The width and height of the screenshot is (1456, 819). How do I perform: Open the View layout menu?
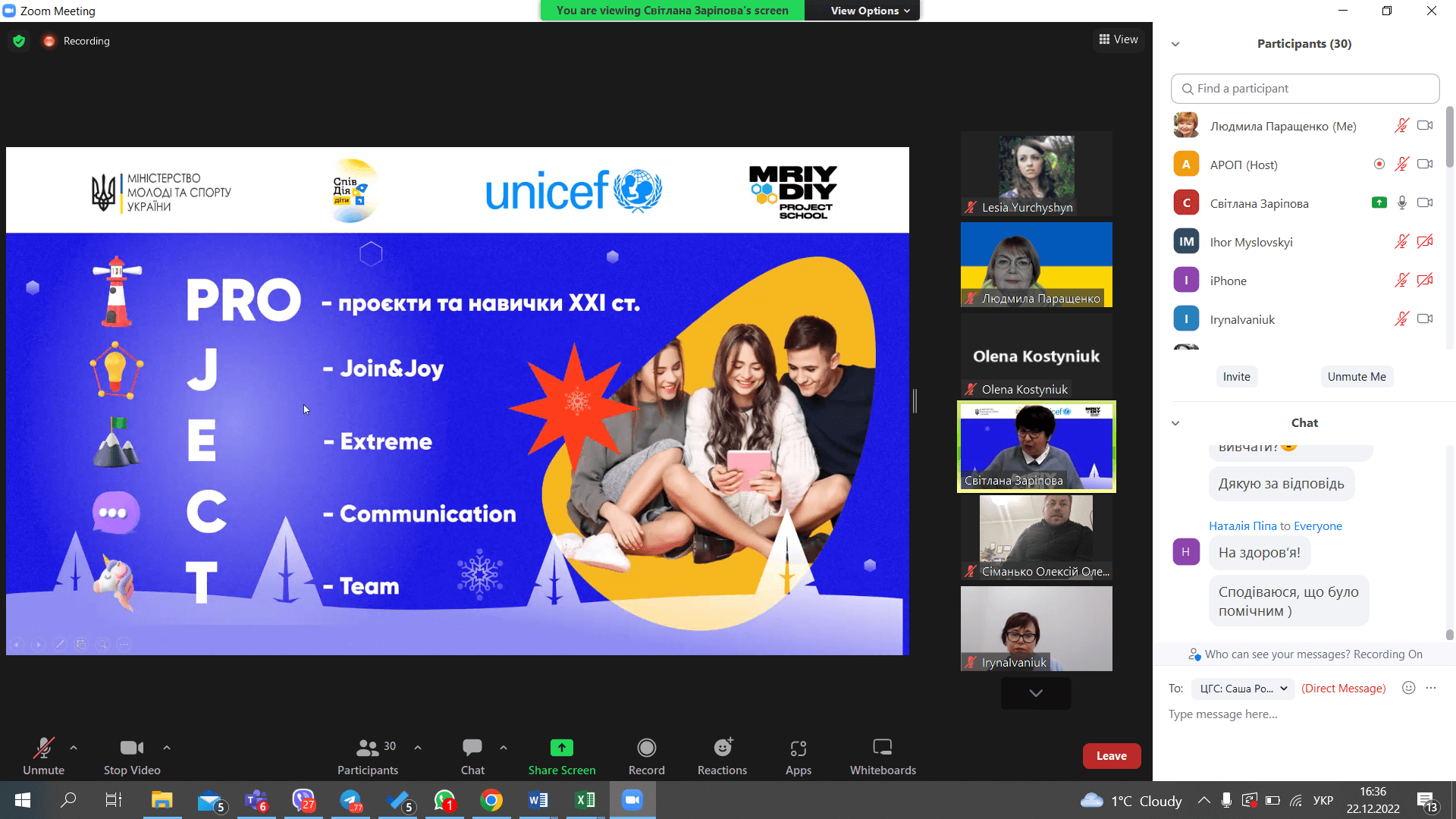point(1119,39)
